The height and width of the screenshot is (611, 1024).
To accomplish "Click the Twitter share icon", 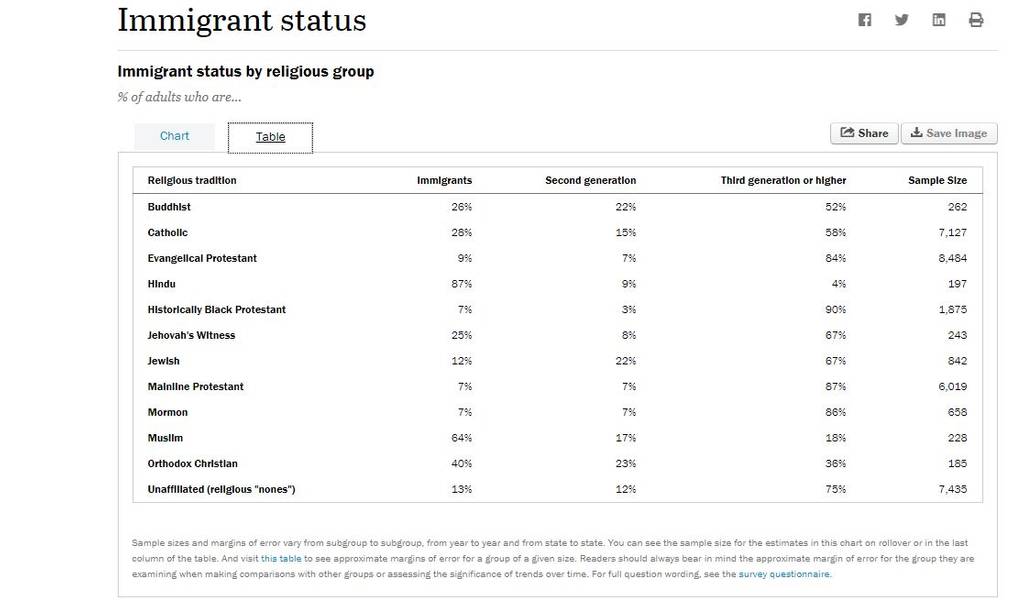I will (902, 20).
